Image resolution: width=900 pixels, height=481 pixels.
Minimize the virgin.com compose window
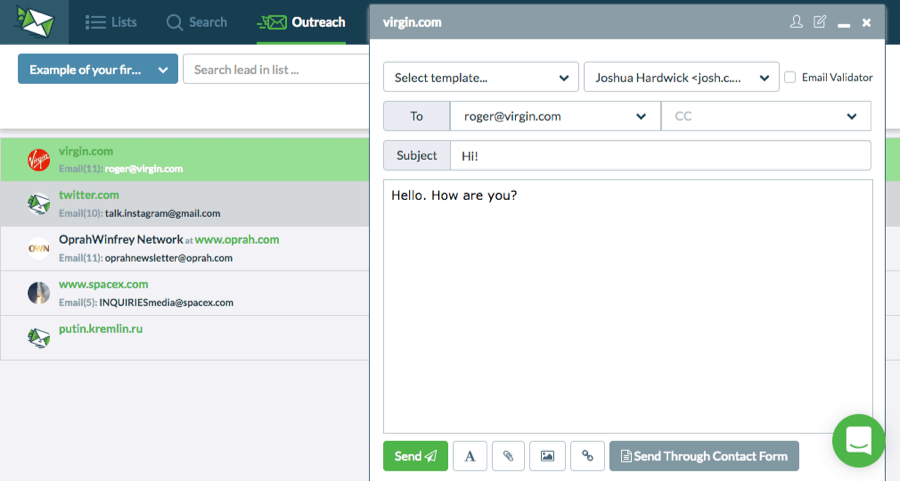(843, 25)
